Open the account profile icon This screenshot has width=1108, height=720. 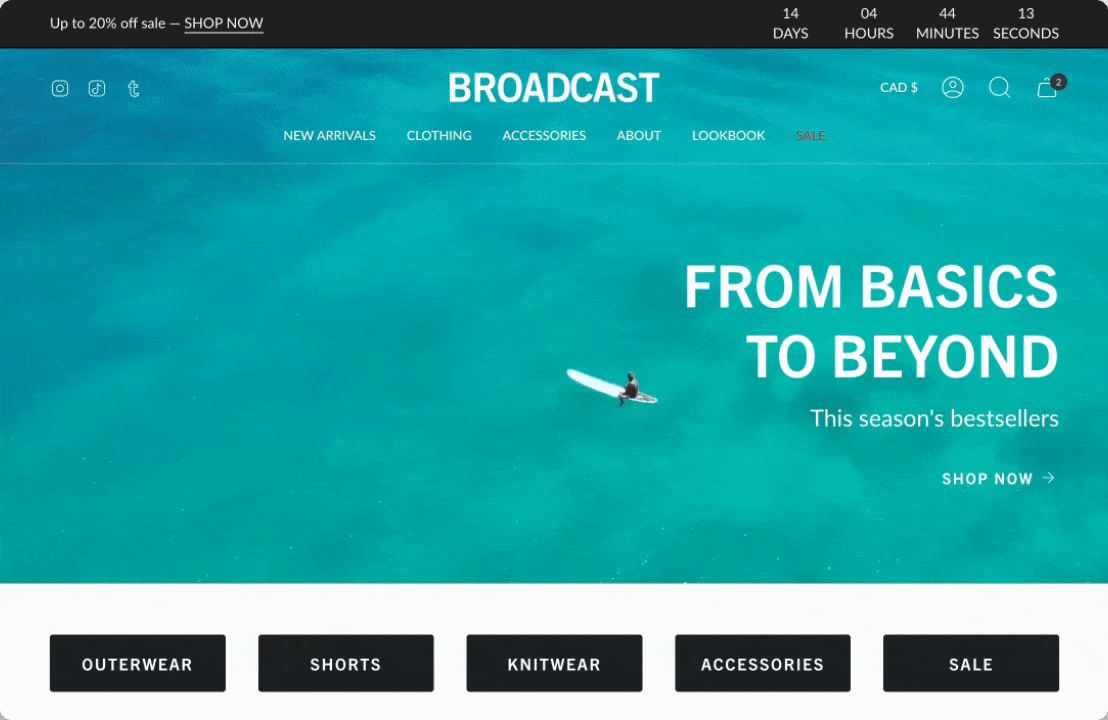953,88
